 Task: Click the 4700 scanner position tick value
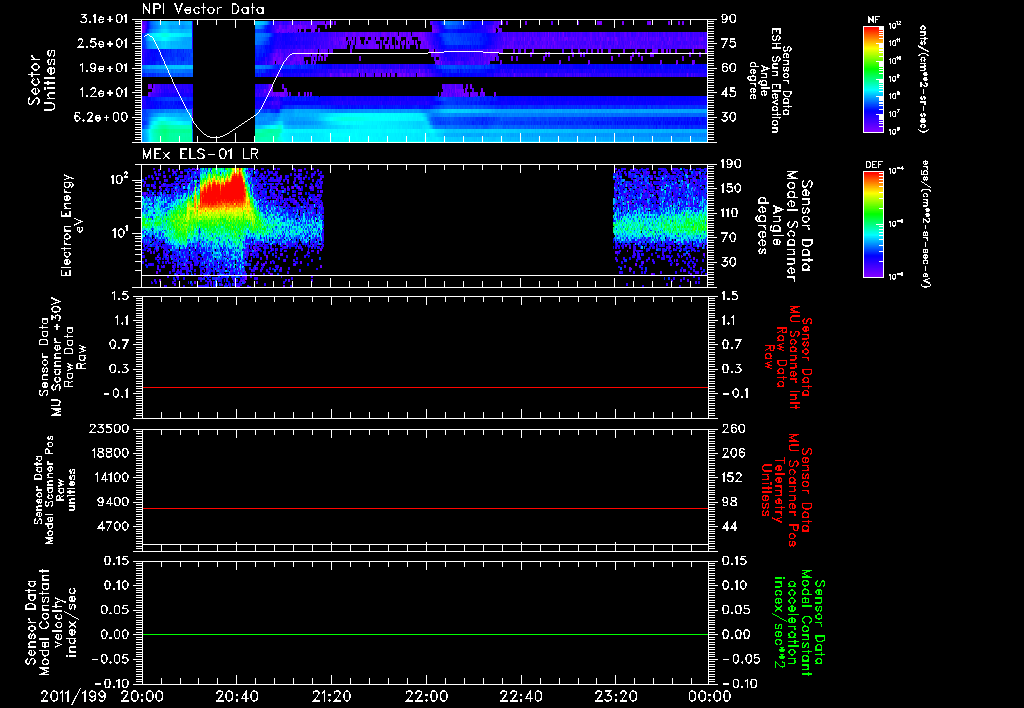(x=112, y=526)
